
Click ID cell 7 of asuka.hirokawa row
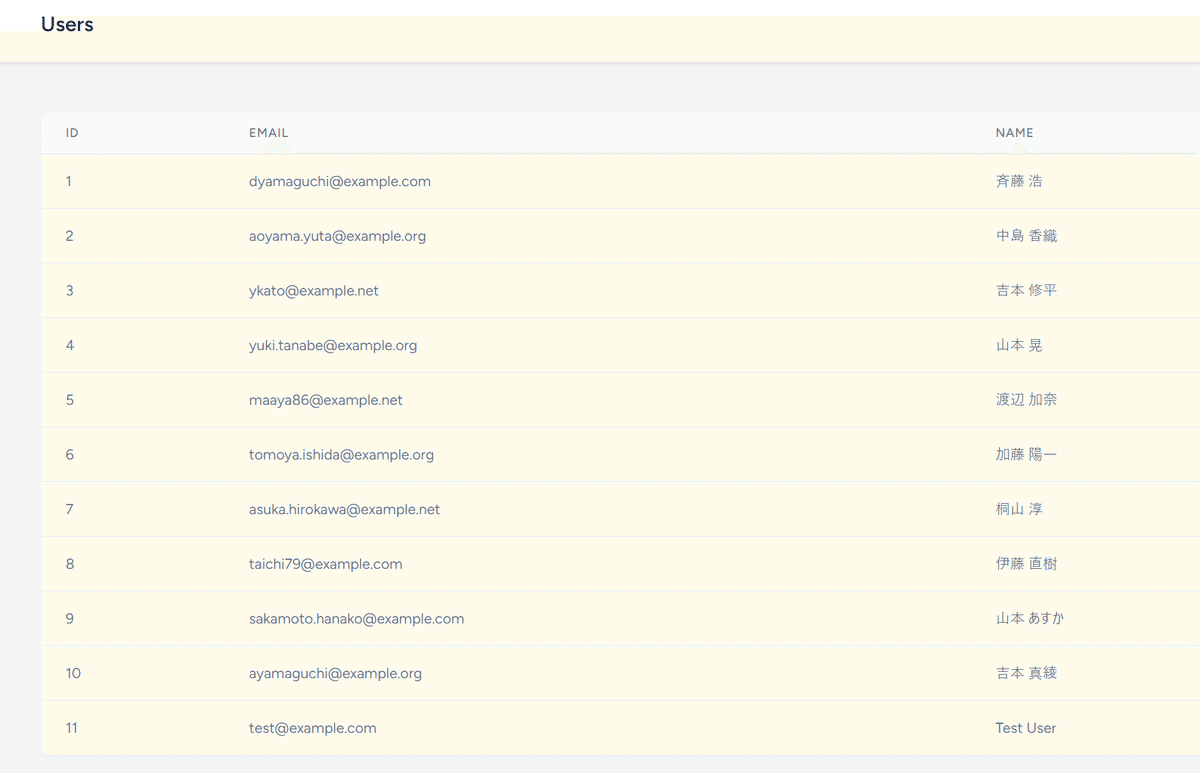pyautogui.click(x=70, y=510)
